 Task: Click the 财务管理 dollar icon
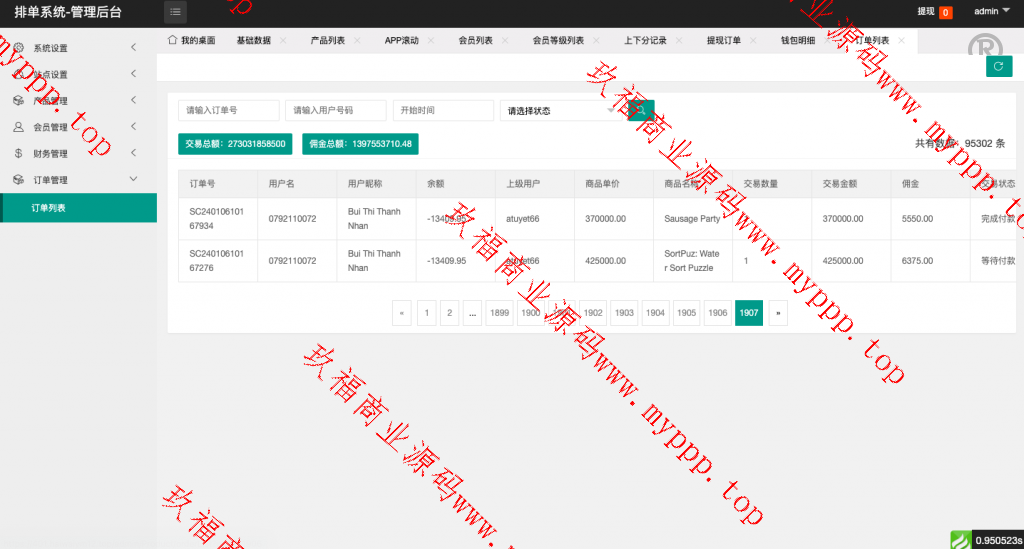click(18, 153)
